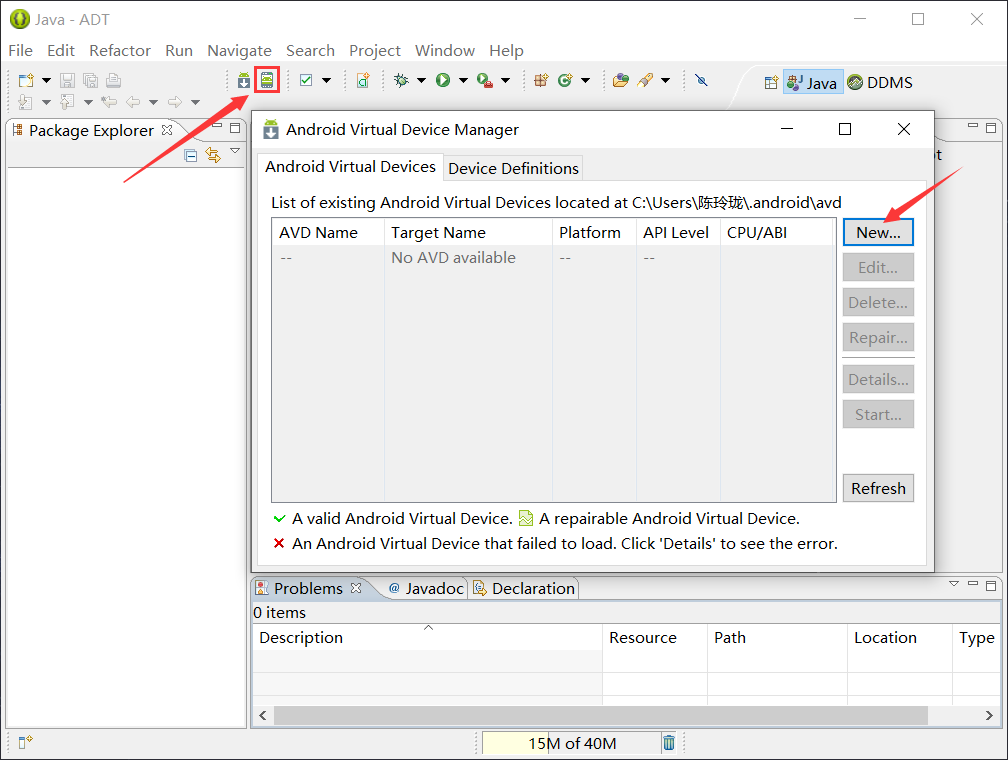
Task: Switch to the Declaration tab
Action: pos(525,588)
